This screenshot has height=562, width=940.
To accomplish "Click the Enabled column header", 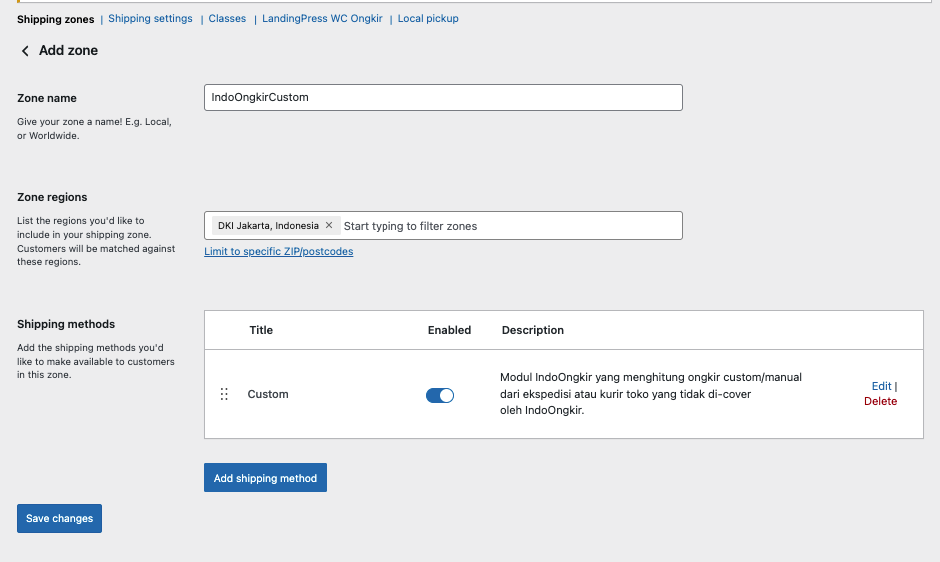I will (449, 330).
